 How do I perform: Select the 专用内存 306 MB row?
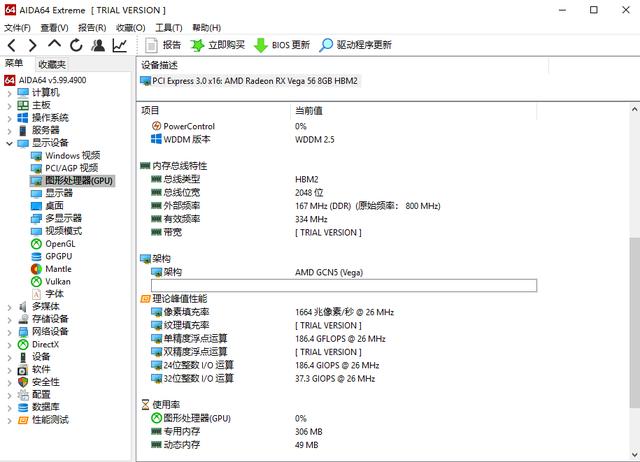pos(343,432)
